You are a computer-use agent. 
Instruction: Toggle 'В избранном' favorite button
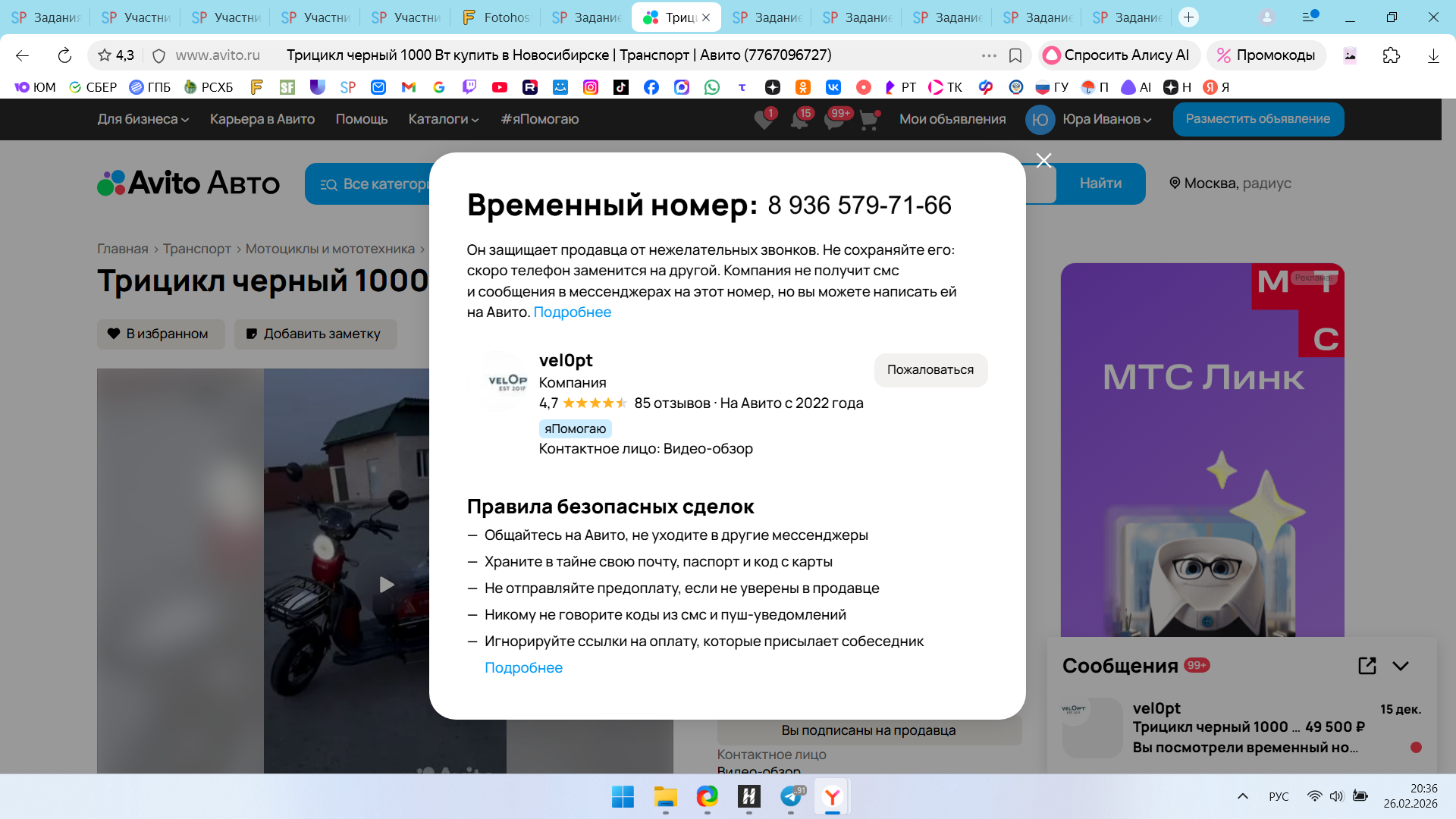[x=160, y=334]
